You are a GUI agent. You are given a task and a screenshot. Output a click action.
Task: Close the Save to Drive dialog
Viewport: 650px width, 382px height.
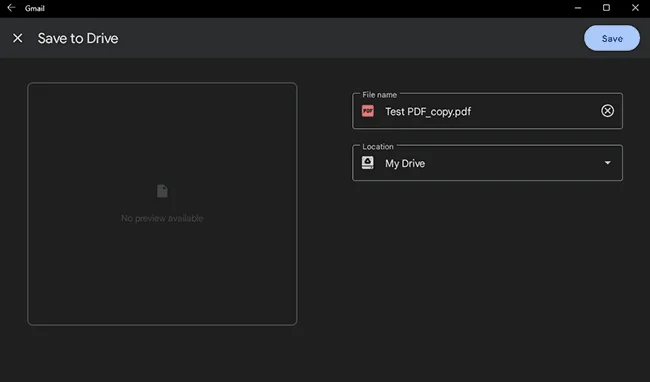point(17,38)
